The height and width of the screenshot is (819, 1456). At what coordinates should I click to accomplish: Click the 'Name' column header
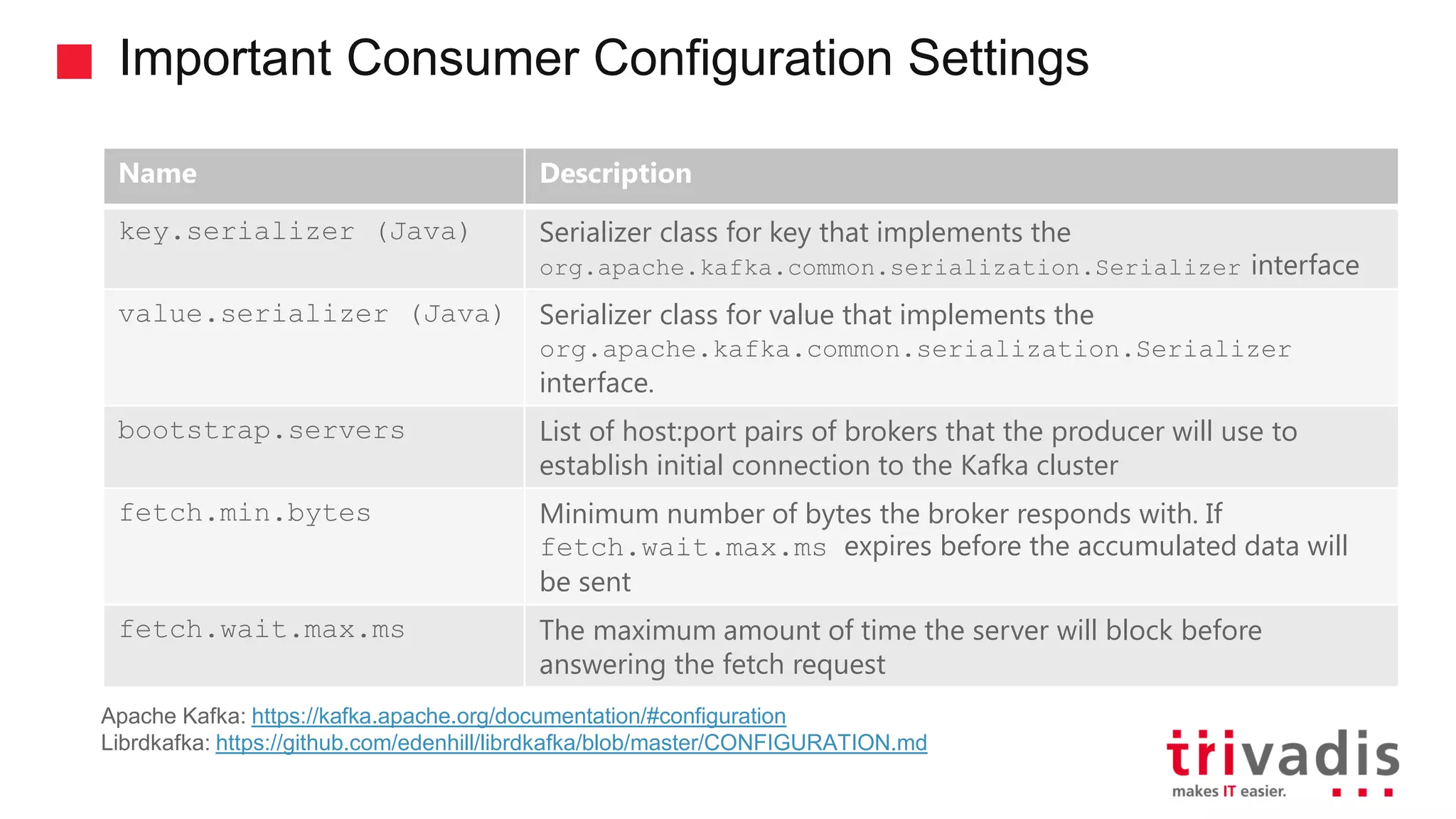point(158,174)
